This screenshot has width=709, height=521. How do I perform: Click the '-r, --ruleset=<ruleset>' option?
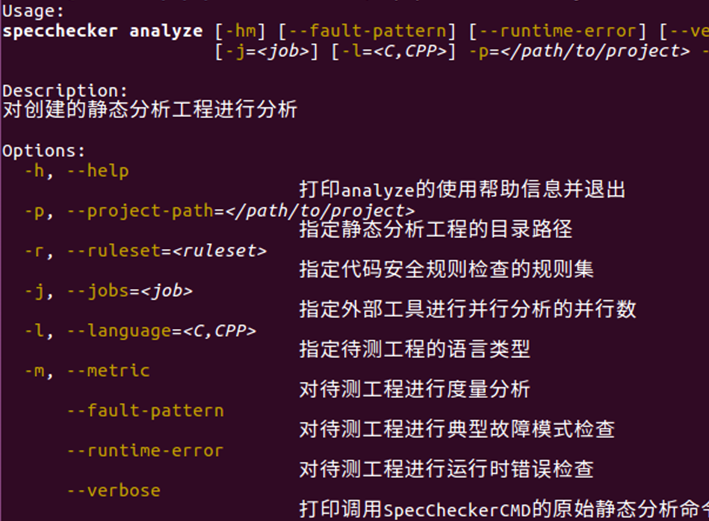(x=146, y=251)
